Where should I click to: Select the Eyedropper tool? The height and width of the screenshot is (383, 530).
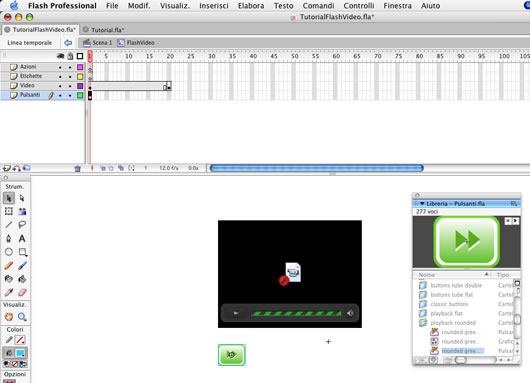(9, 292)
